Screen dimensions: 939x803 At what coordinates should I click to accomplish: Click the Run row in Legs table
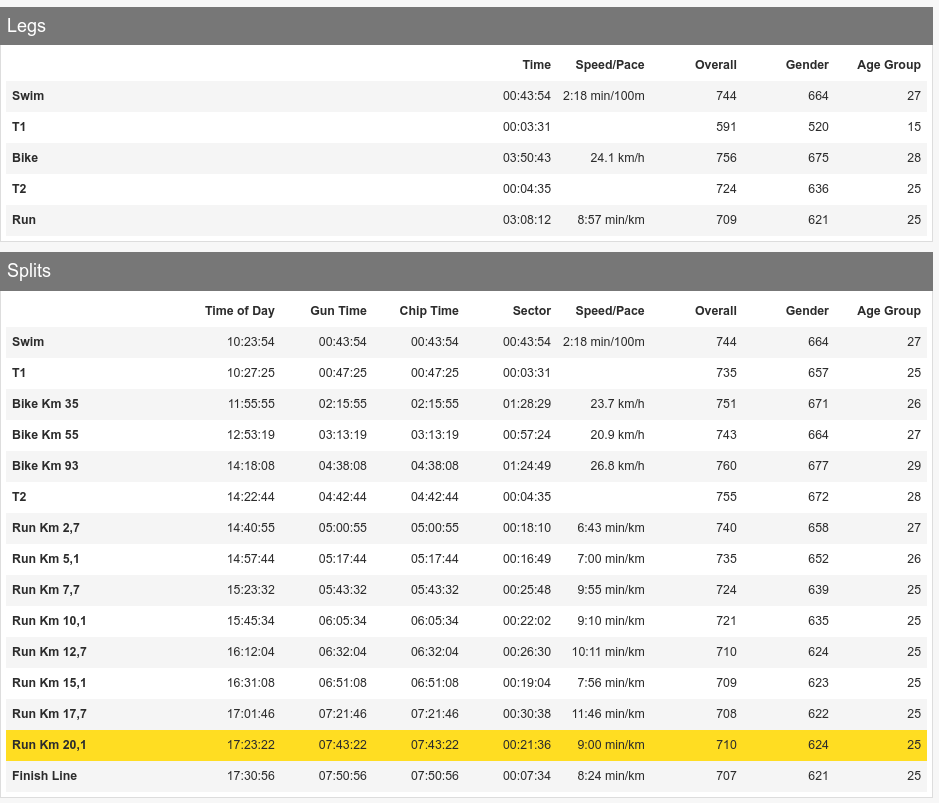tap(466, 220)
